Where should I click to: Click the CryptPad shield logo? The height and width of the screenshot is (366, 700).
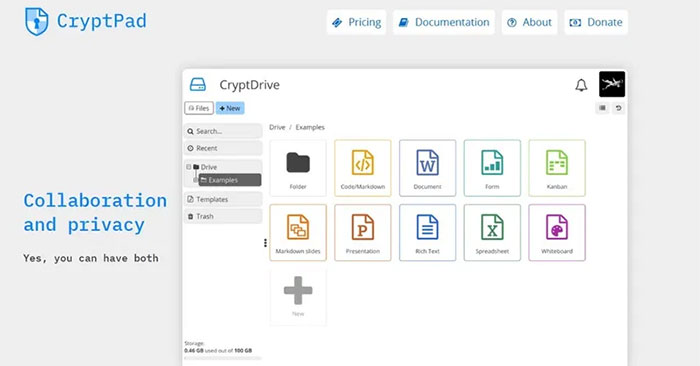pyautogui.click(x=37, y=21)
